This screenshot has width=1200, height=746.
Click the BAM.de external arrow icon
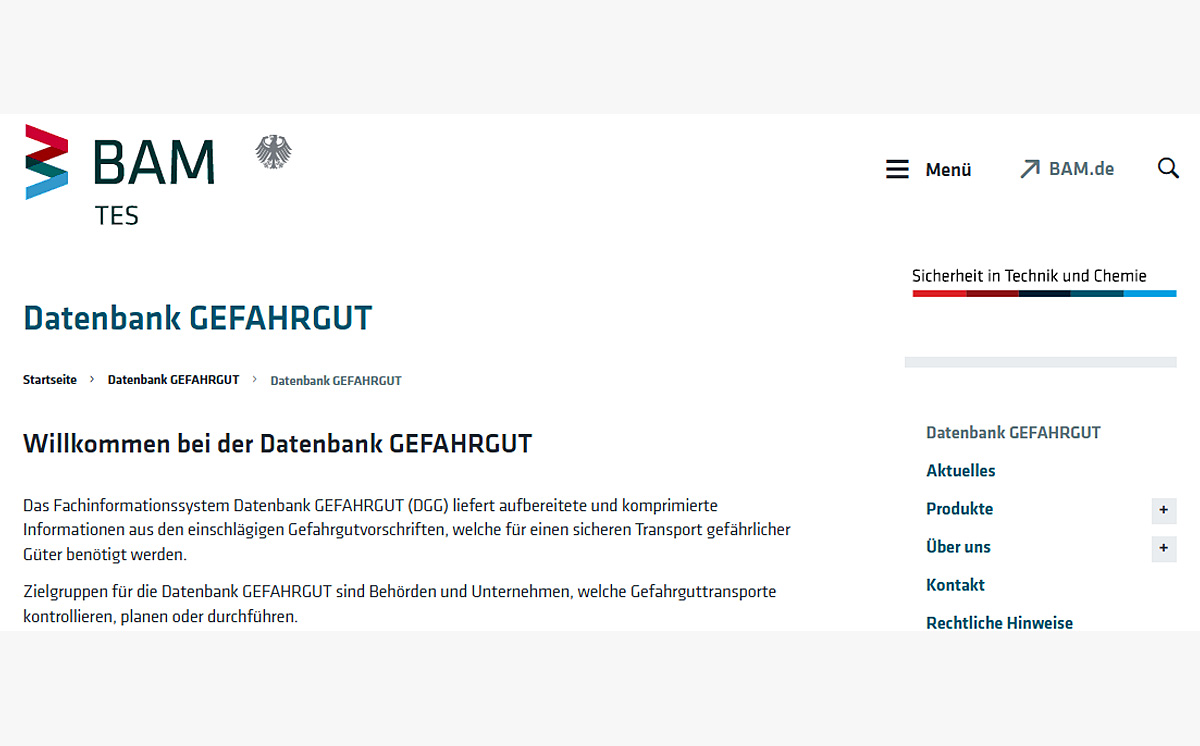pyautogui.click(x=1030, y=169)
